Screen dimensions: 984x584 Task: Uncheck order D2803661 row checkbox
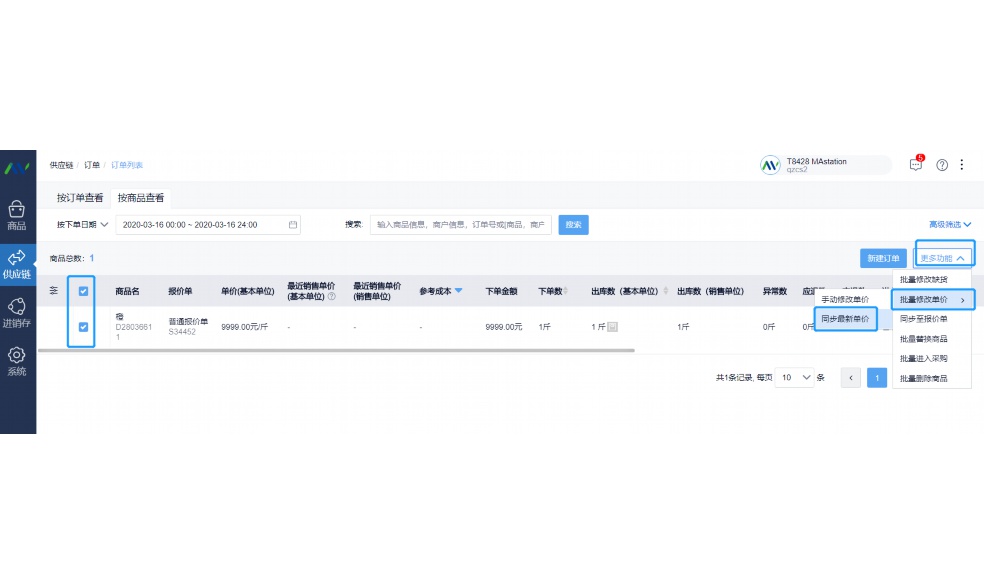coord(82,327)
